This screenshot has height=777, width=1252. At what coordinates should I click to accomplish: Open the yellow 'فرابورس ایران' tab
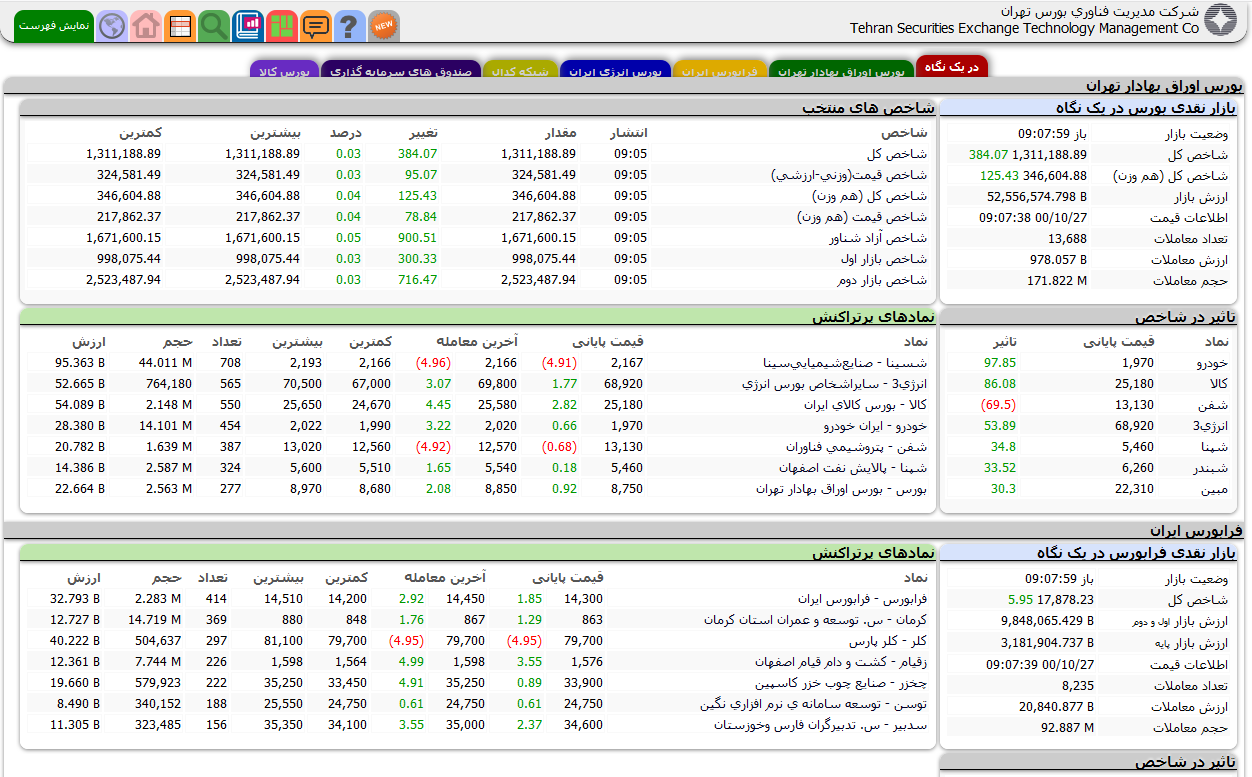tap(721, 71)
